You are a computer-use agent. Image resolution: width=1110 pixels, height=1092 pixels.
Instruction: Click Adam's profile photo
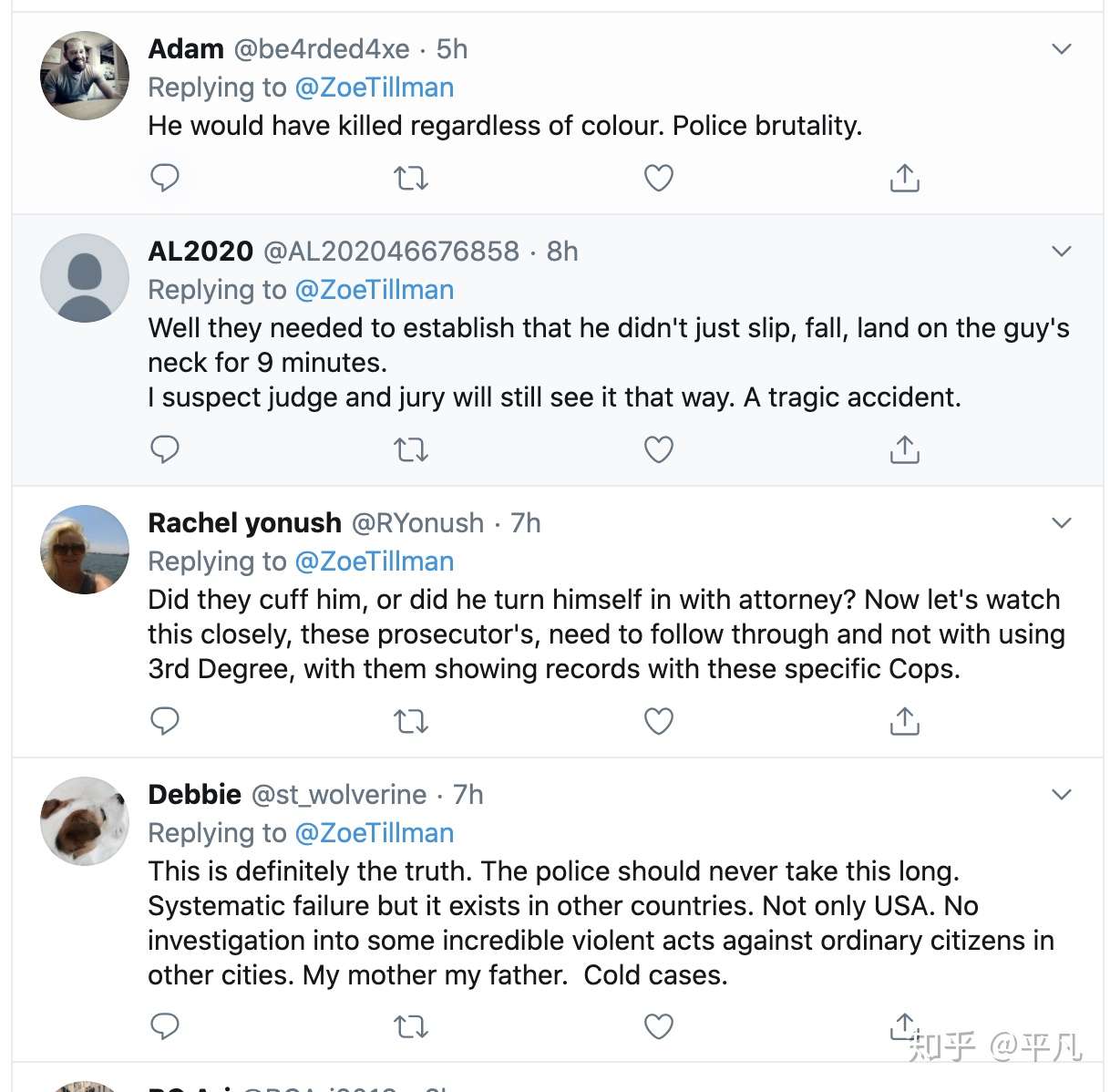[x=85, y=76]
